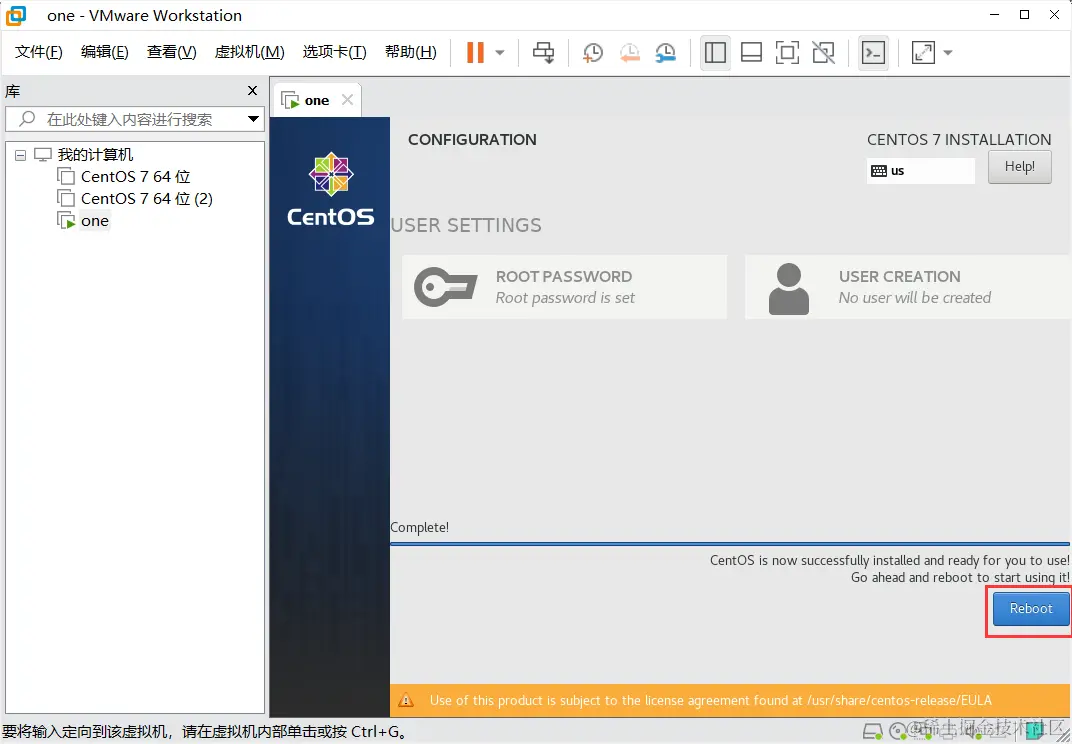The image size is (1072, 744).
Task: Select the CentOS 7 64 位 (2) virtual machine
Action: point(147,198)
